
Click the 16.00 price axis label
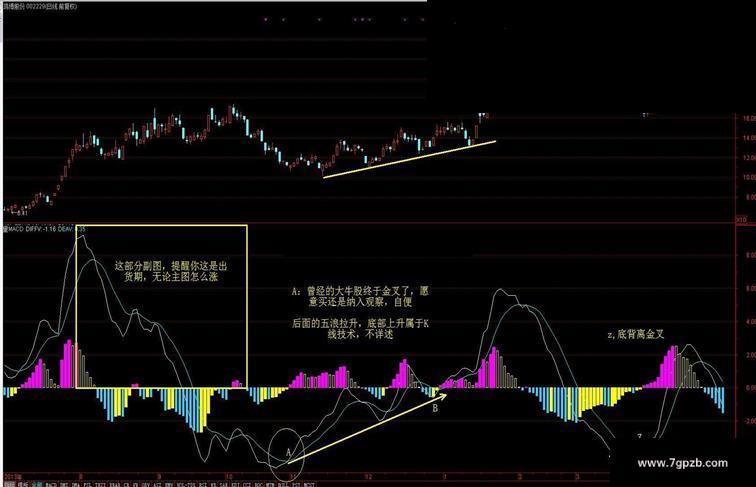coord(749,118)
